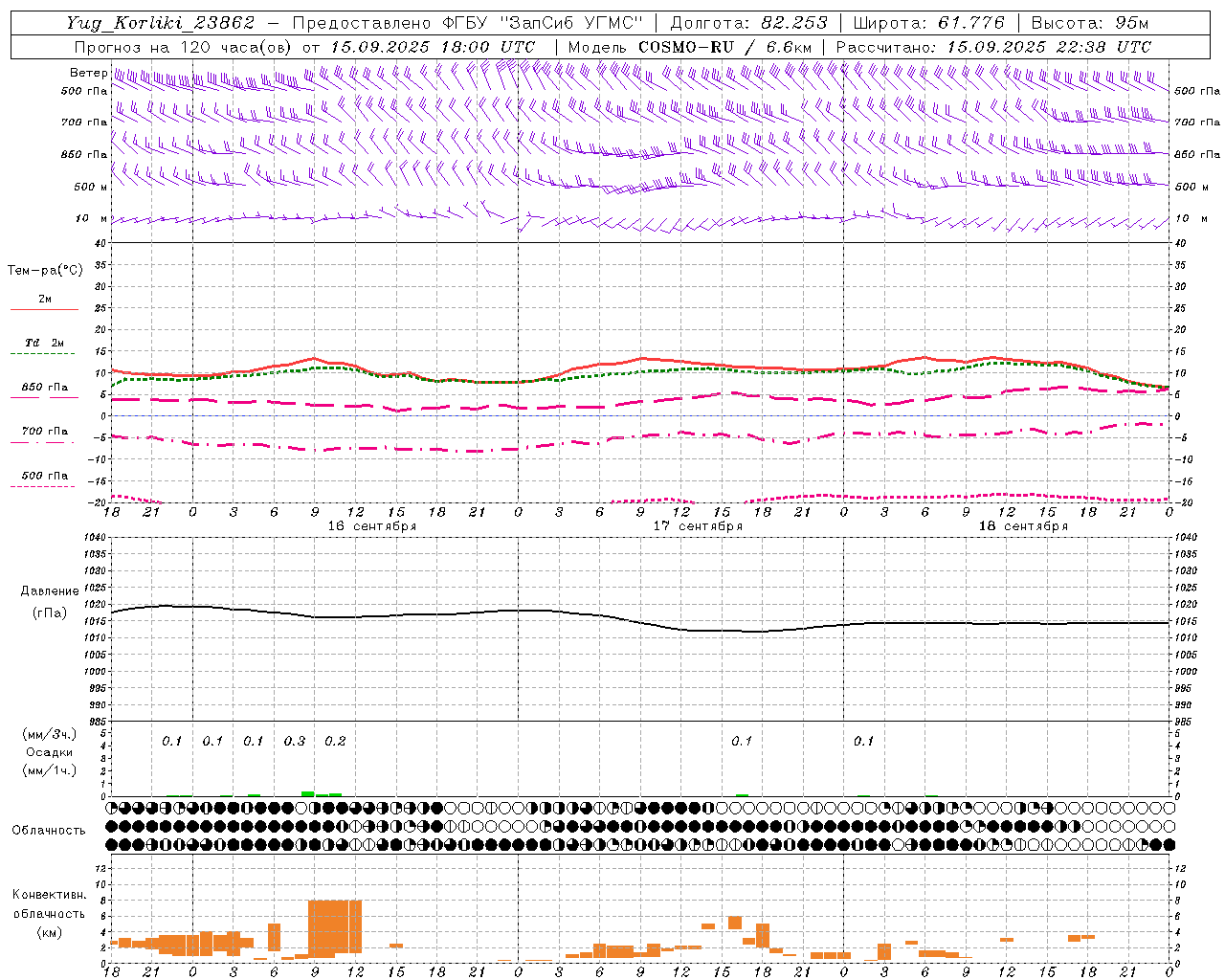The image size is (1225, 980).
Task: Select the longitude value 82.253
Action: coord(796,23)
